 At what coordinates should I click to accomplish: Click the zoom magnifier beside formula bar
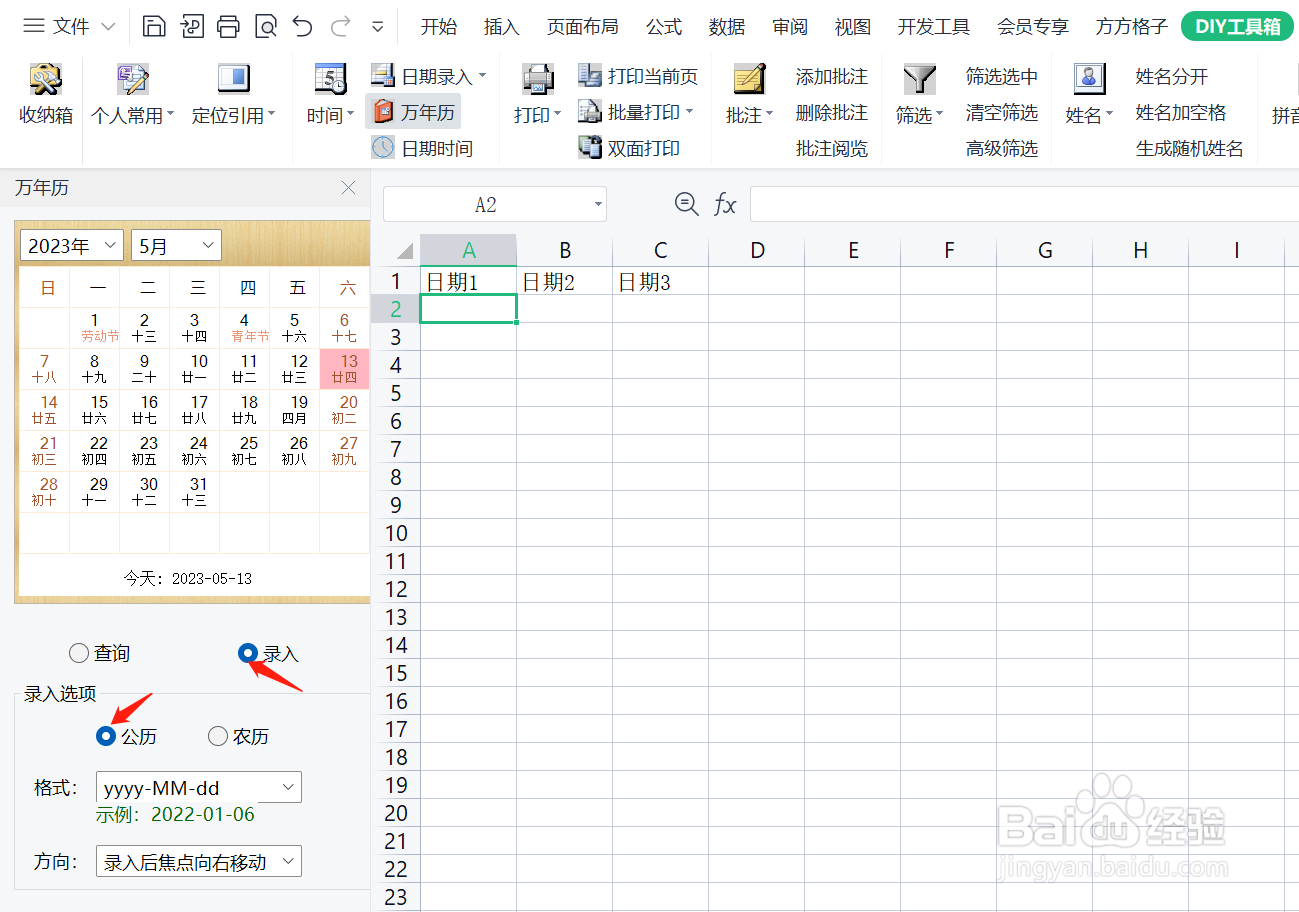(686, 204)
